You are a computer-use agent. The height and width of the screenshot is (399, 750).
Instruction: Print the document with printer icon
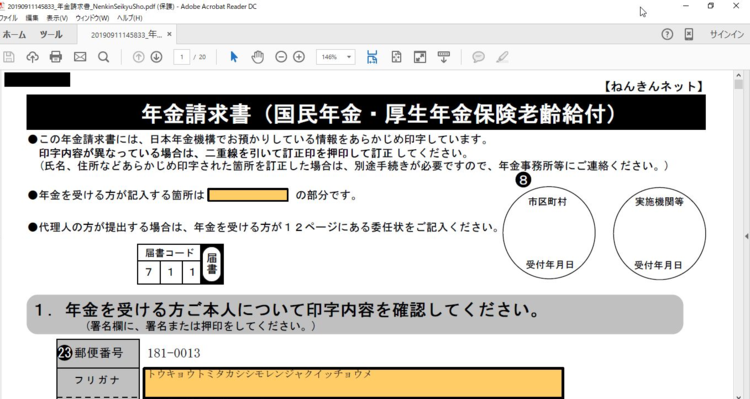point(56,57)
